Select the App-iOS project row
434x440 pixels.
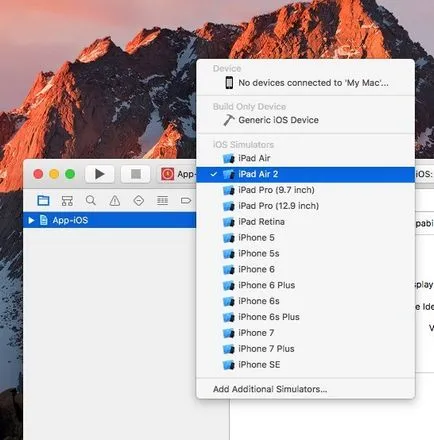pos(109,220)
